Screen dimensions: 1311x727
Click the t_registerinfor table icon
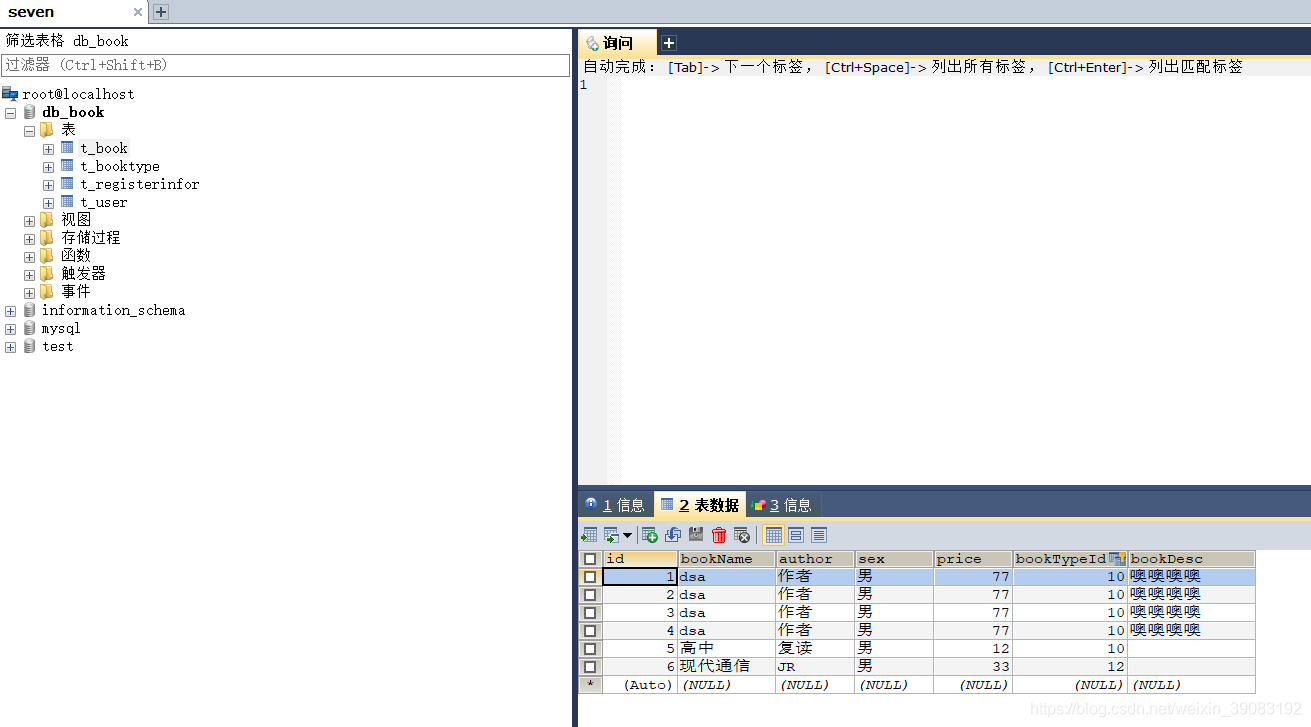pos(67,184)
